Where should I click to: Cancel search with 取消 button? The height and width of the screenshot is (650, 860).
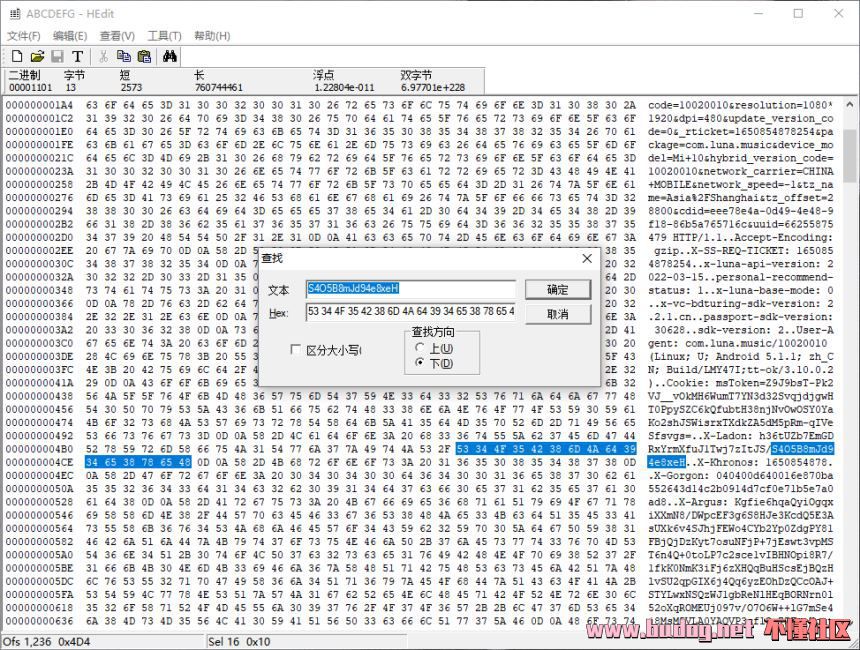(558, 314)
